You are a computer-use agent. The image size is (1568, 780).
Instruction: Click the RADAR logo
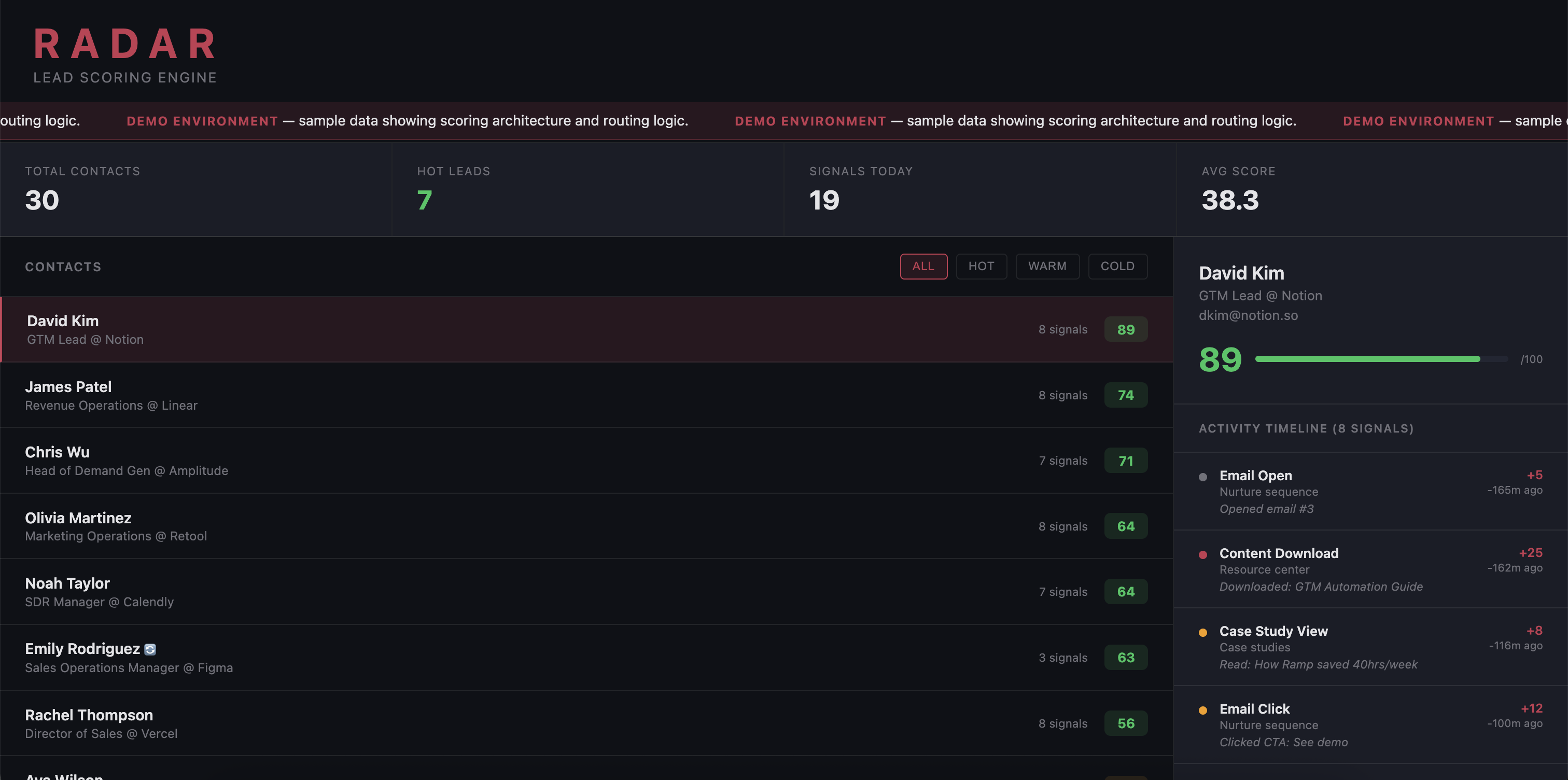(x=124, y=43)
